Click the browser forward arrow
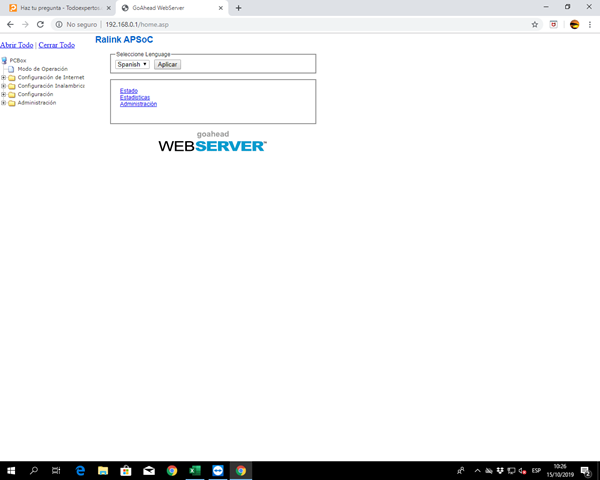 click(25, 24)
